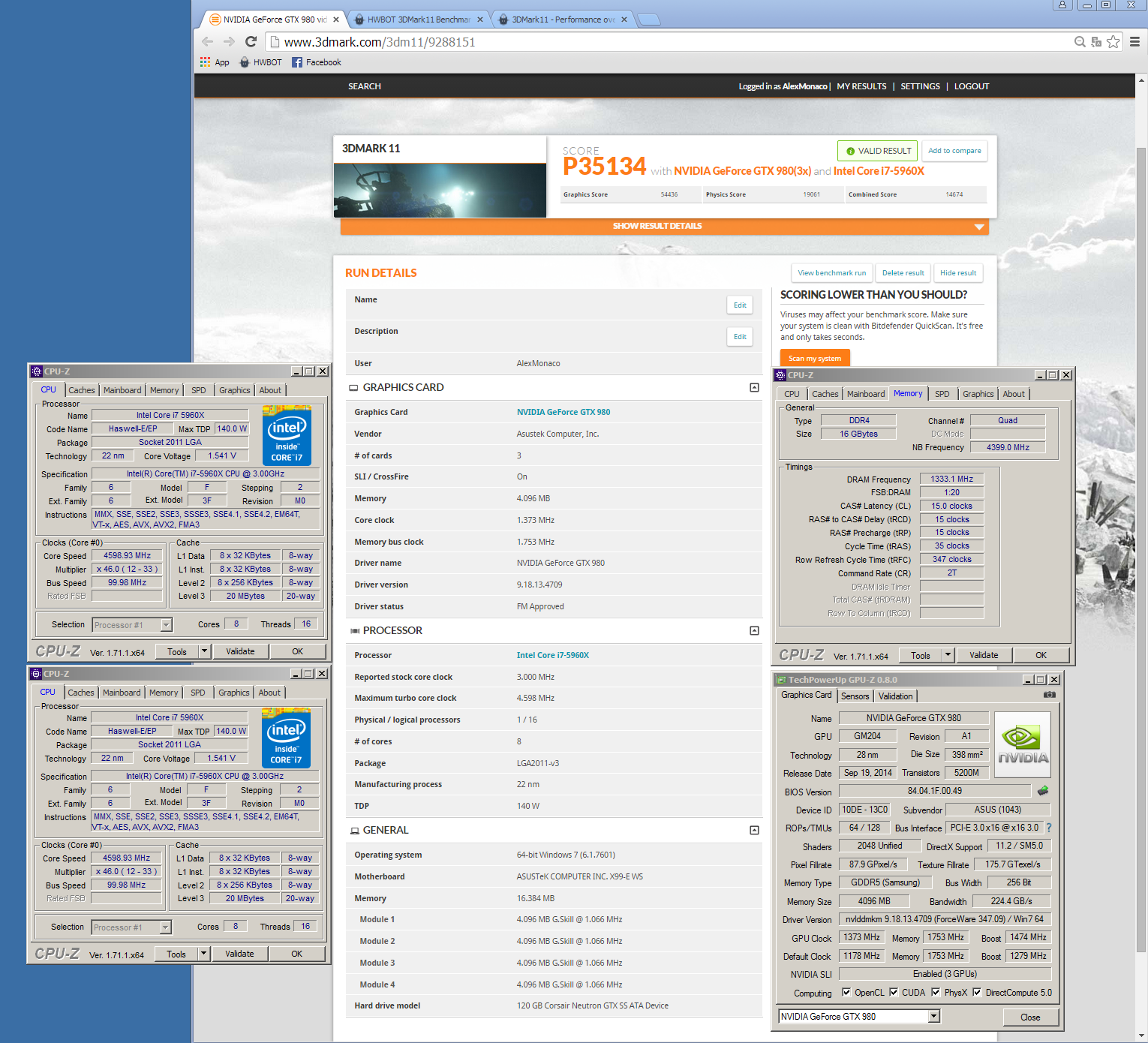1148x1043 pixels.
Task: Open a new browser tab
Action: tap(649, 20)
